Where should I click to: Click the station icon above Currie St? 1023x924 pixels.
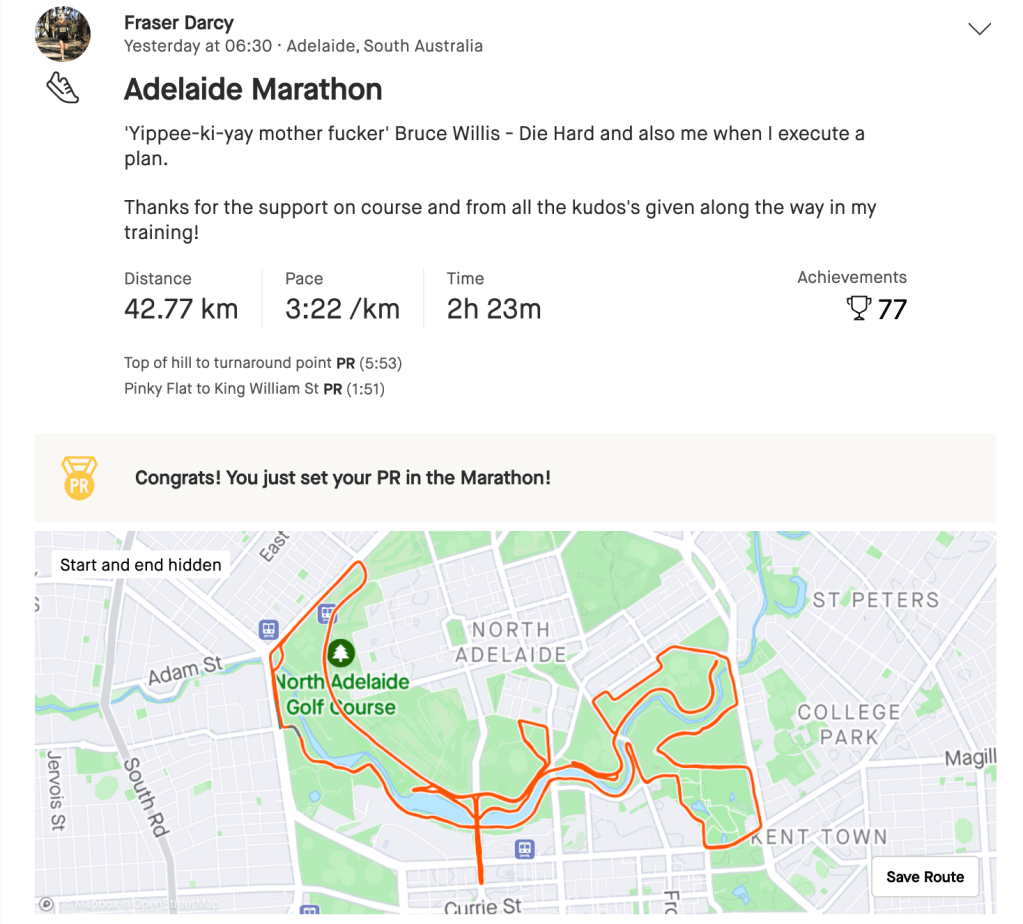pos(523,849)
